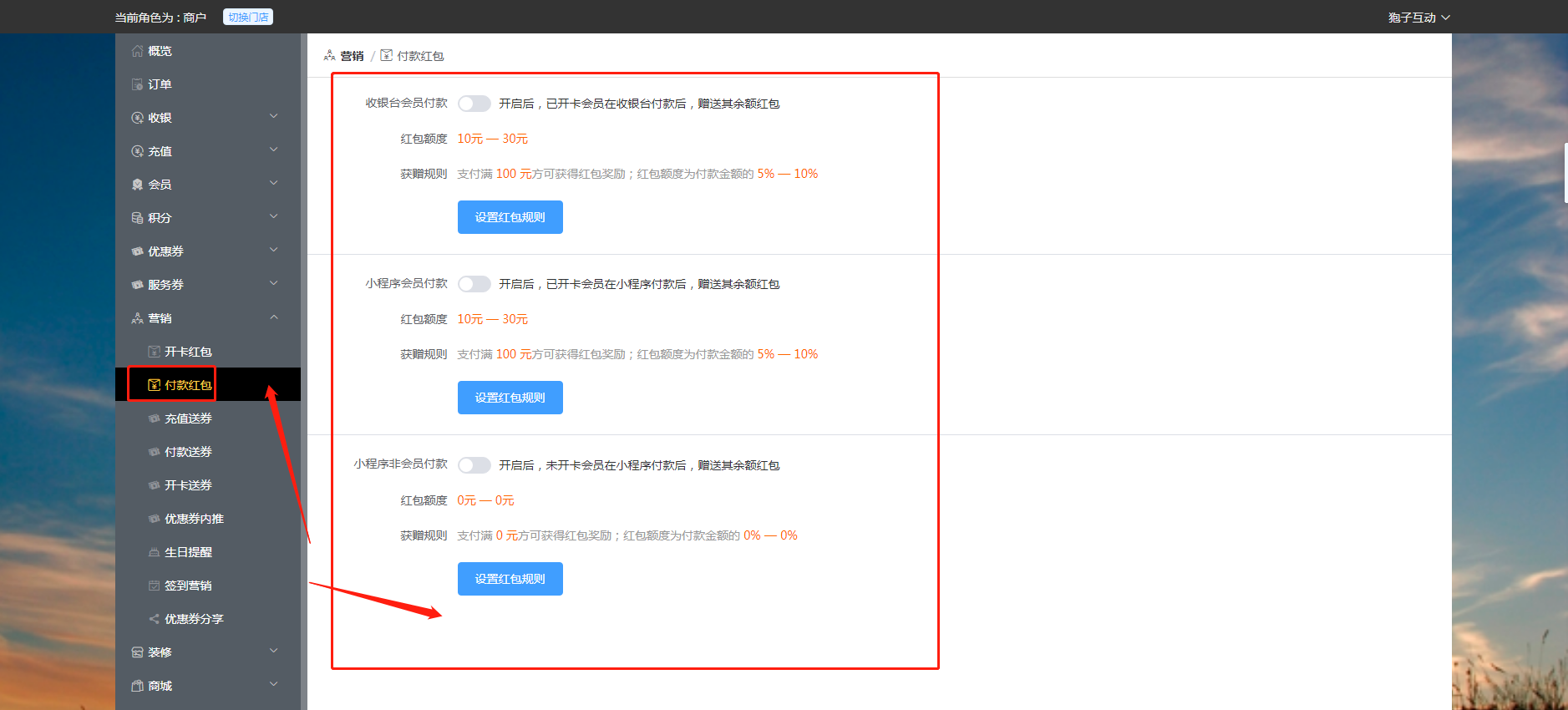Click the 当前角色为：商户 label

[x=160, y=18]
